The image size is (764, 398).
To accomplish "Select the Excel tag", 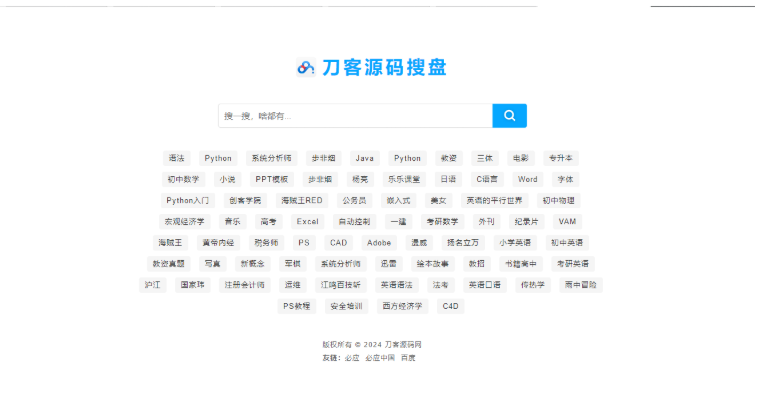I will pyautogui.click(x=308, y=222).
